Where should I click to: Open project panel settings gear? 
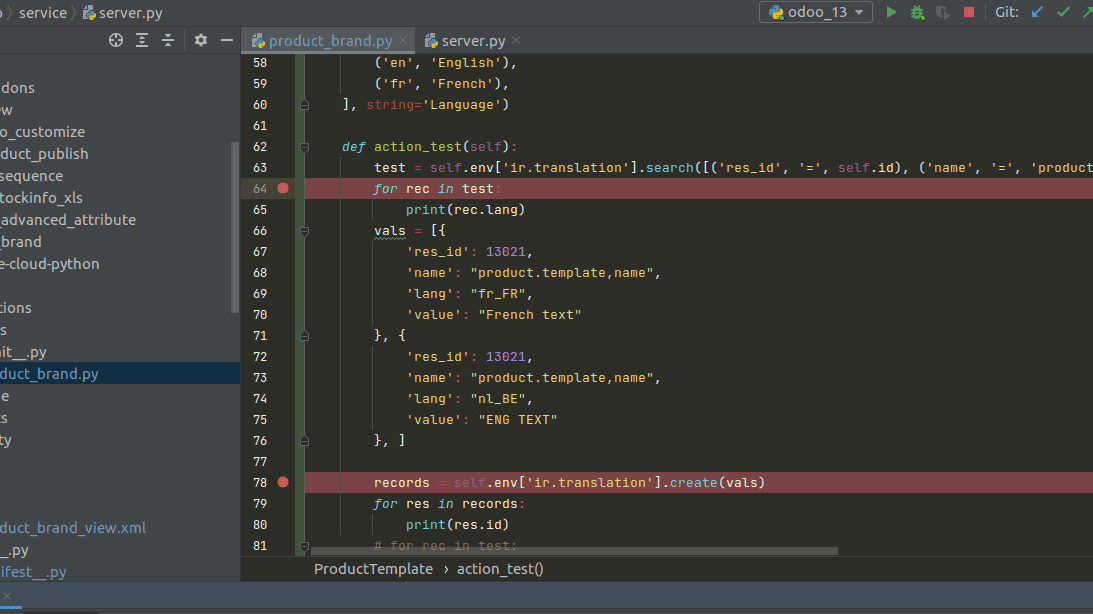click(x=201, y=40)
